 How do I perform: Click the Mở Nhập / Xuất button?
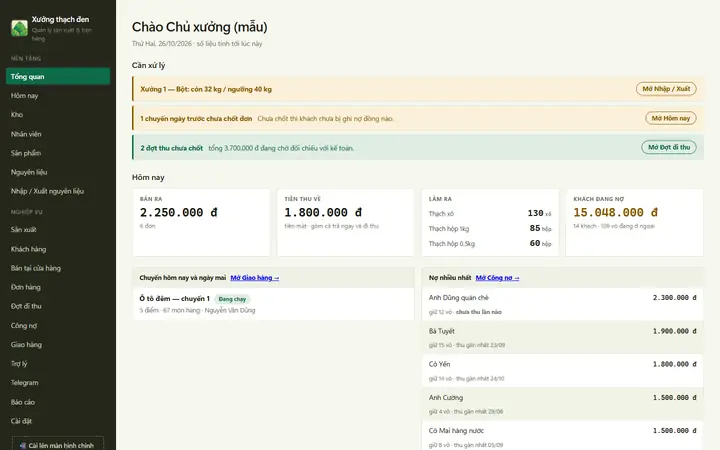click(x=666, y=89)
